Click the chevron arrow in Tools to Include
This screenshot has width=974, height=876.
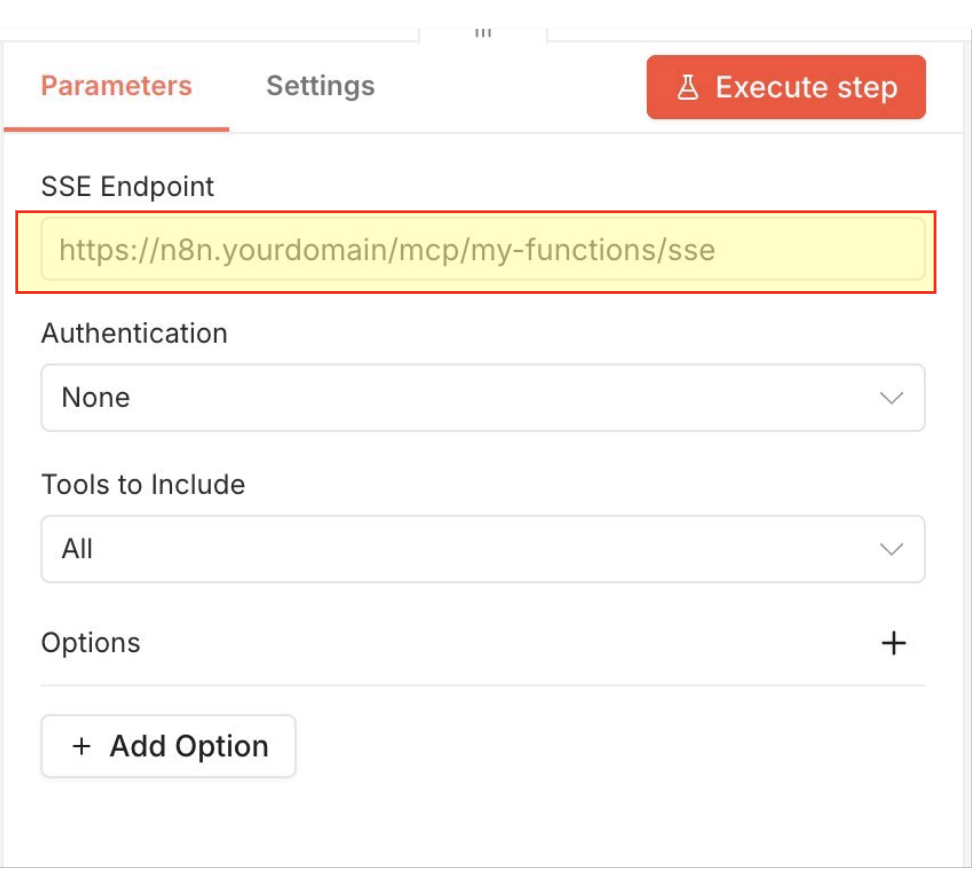tap(891, 549)
